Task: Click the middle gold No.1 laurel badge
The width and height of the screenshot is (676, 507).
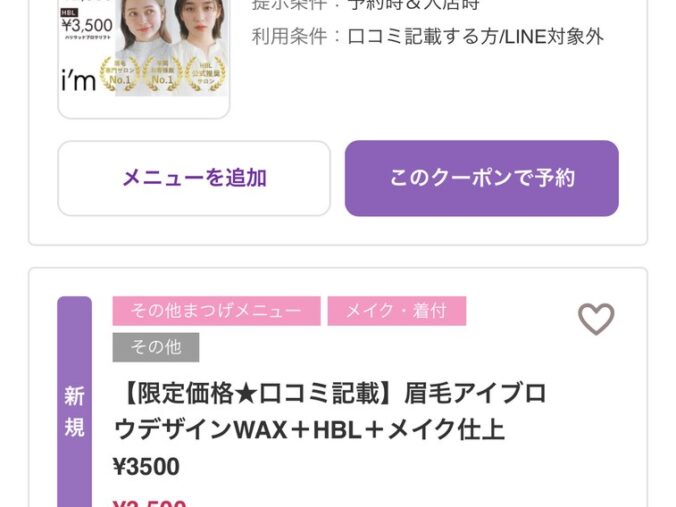Action: (163, 75)
